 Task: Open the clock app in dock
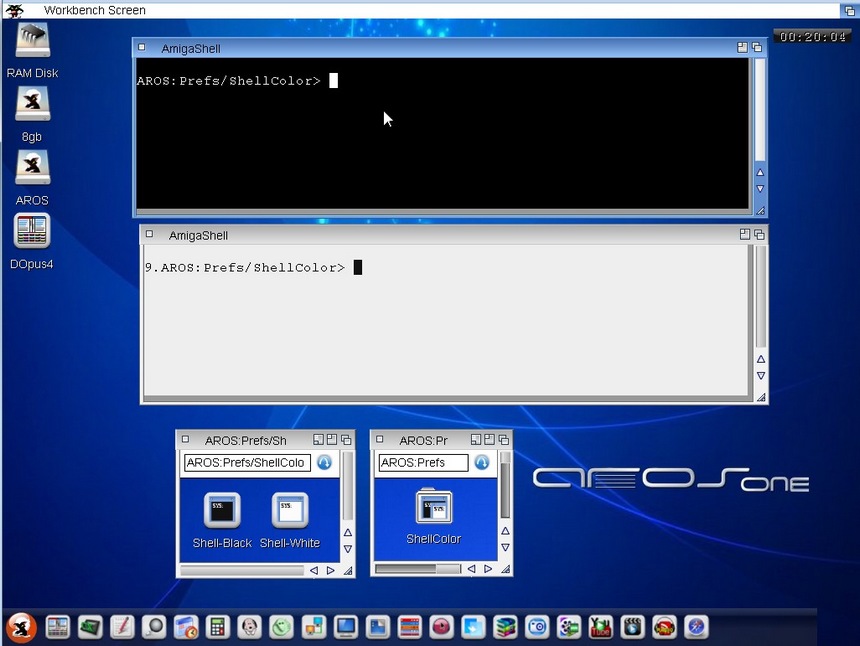[282, 627]
